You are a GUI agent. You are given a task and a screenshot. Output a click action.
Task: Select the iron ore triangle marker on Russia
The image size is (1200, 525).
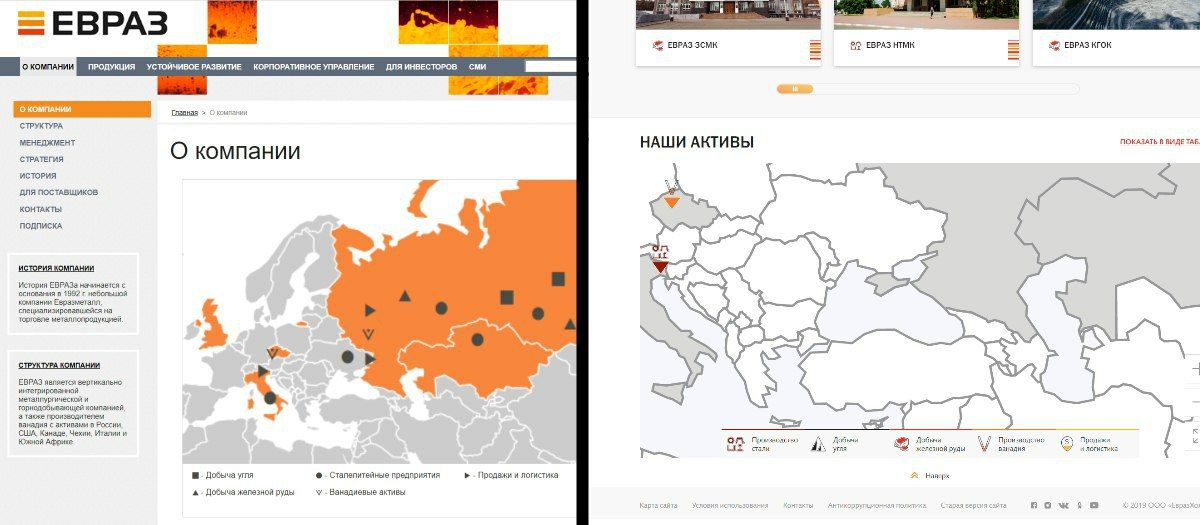pyautogui.click(x=405, y=296)
